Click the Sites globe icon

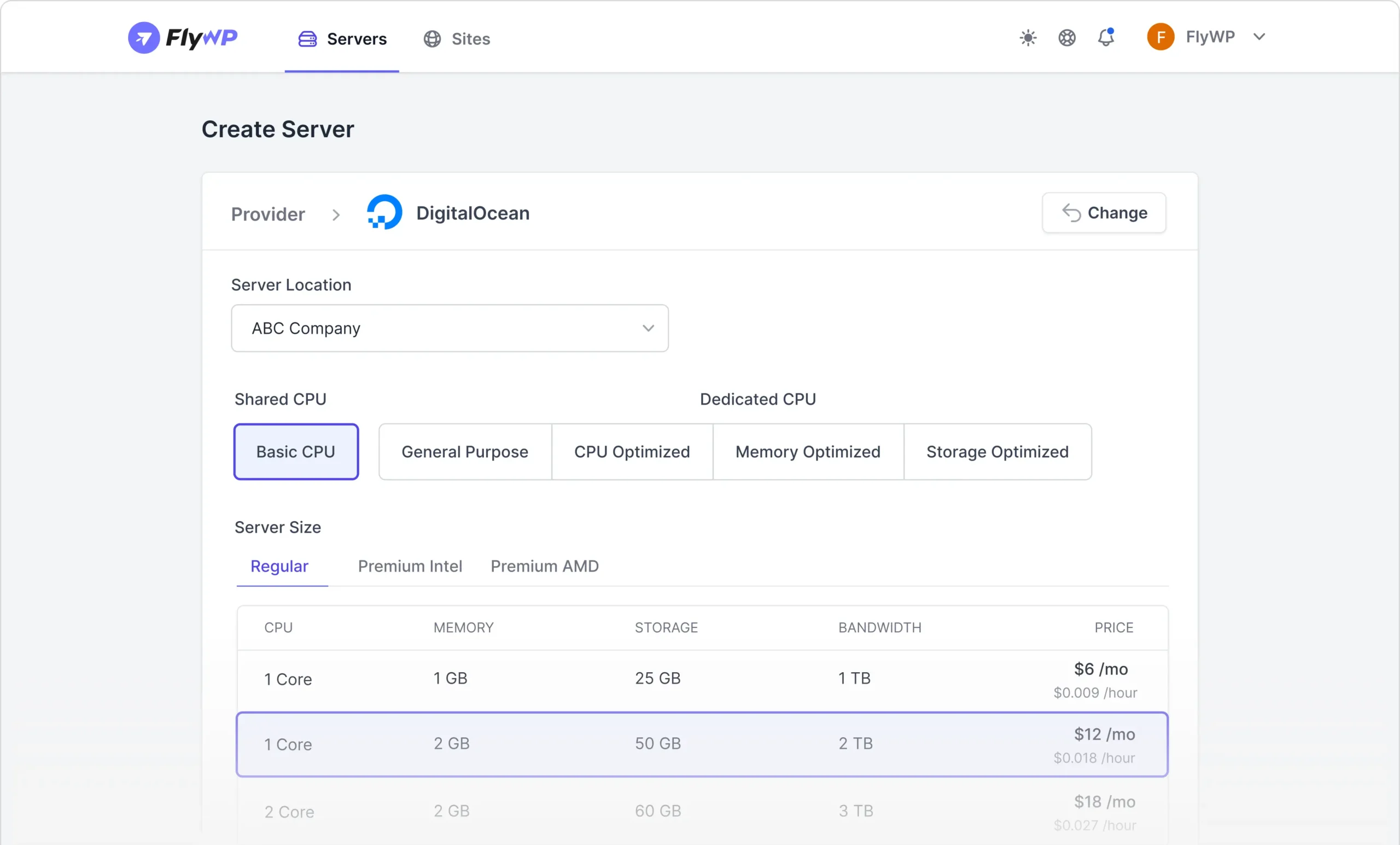coord(432,39)
